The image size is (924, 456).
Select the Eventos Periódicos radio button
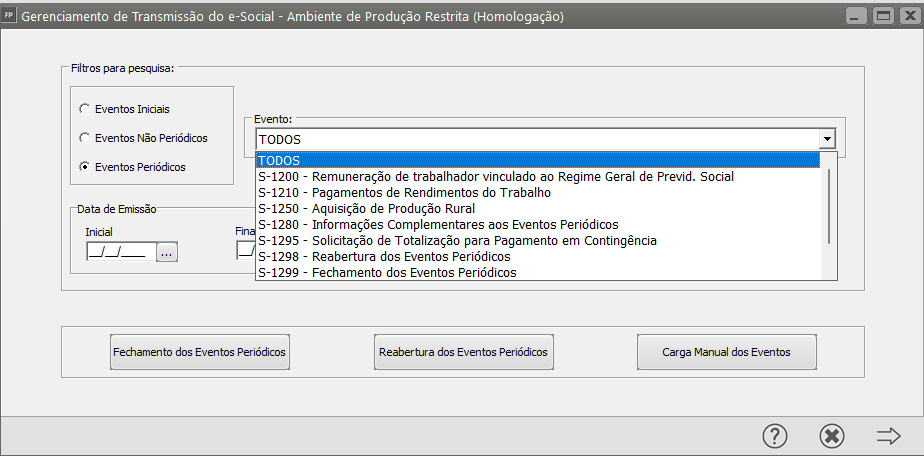click(x=85, y=166)
